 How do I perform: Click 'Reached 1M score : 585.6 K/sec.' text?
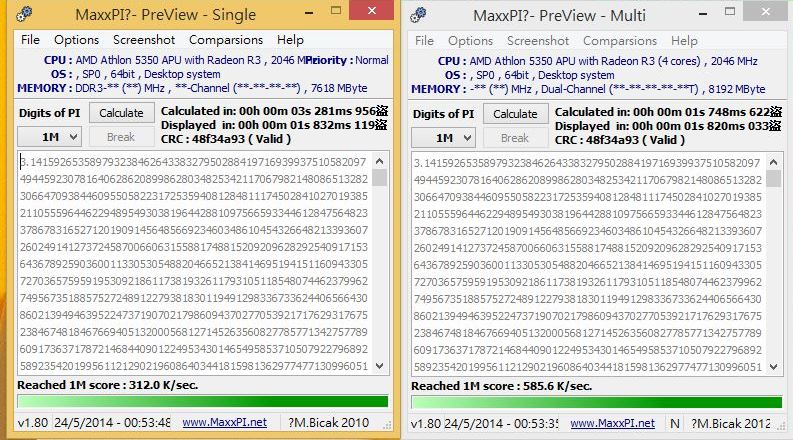(501, 386)
